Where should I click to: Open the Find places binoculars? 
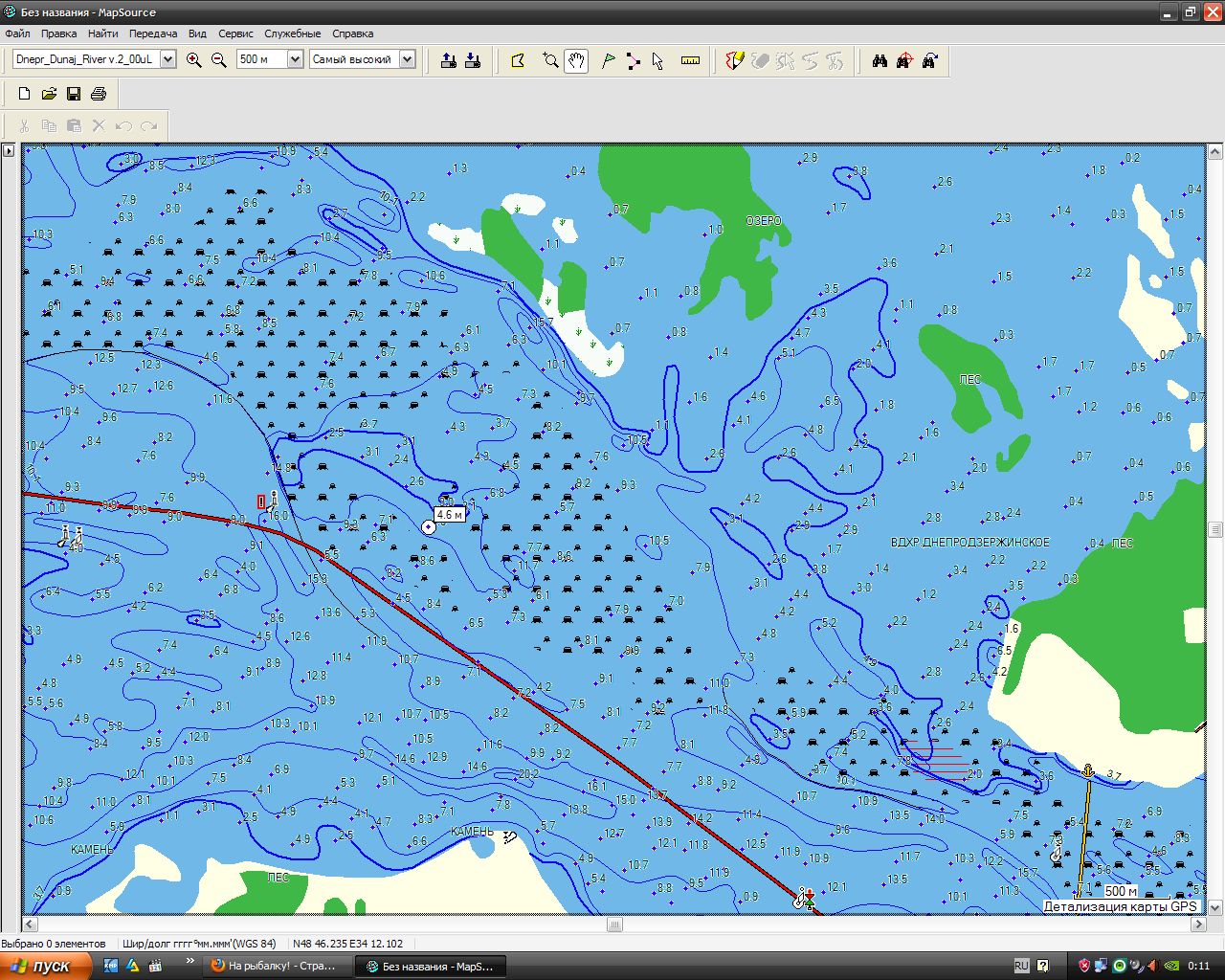click(880, 61)
